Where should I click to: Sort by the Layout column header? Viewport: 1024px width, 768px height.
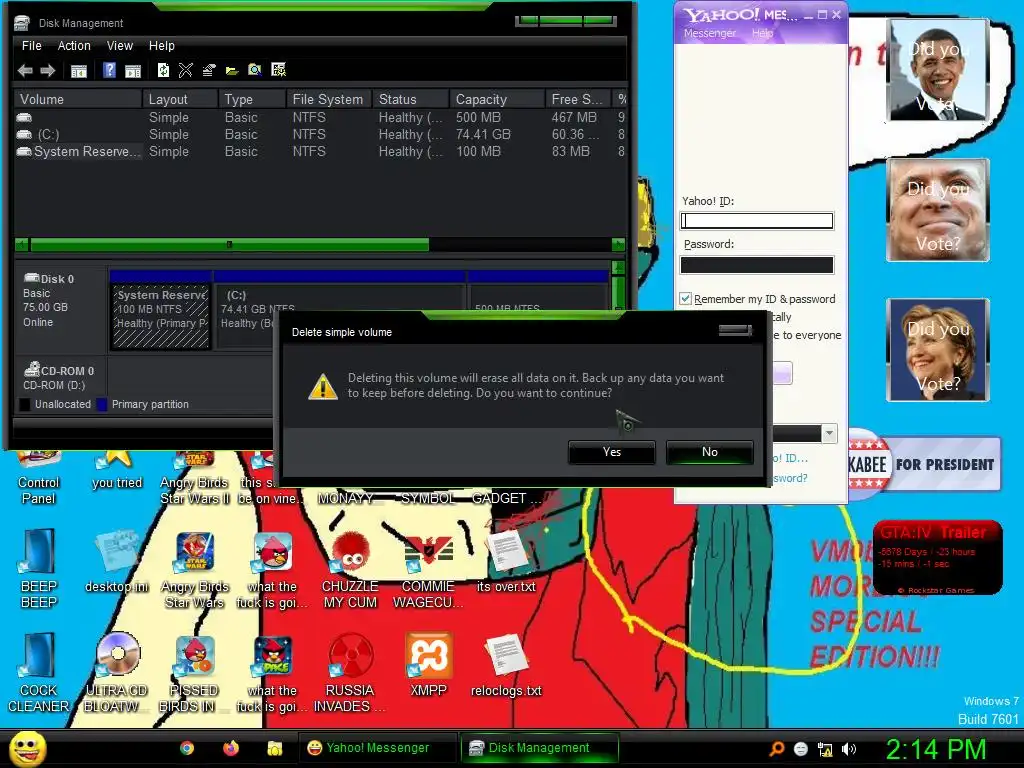[180, 99]
